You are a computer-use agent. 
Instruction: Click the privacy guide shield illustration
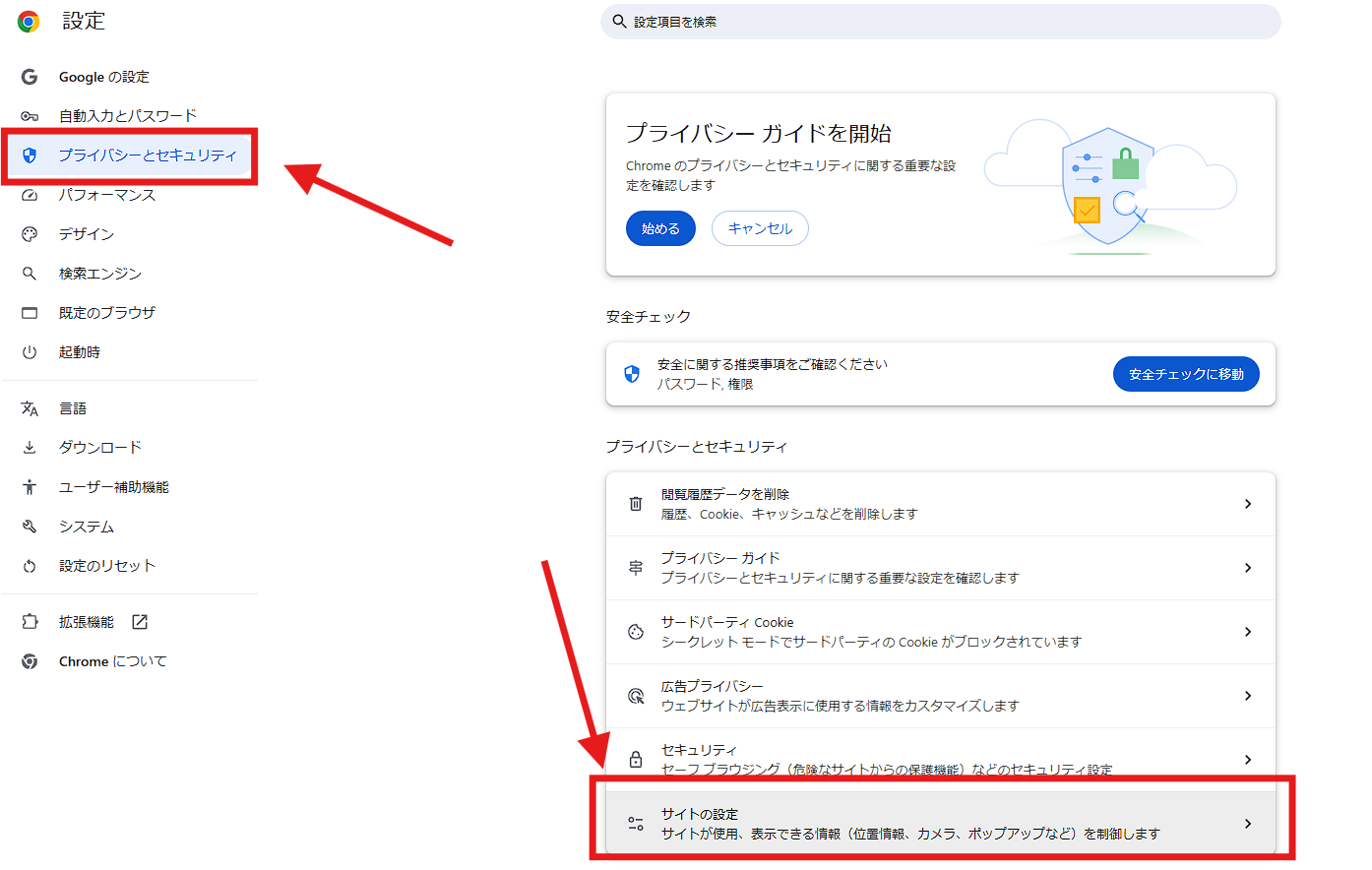pyautogui.click(x=1108, y=187)
